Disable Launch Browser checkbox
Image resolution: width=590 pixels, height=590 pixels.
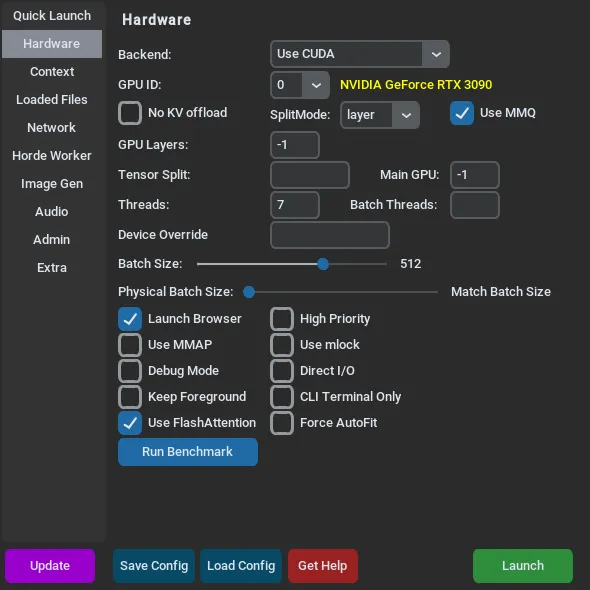tap(130, 319)
